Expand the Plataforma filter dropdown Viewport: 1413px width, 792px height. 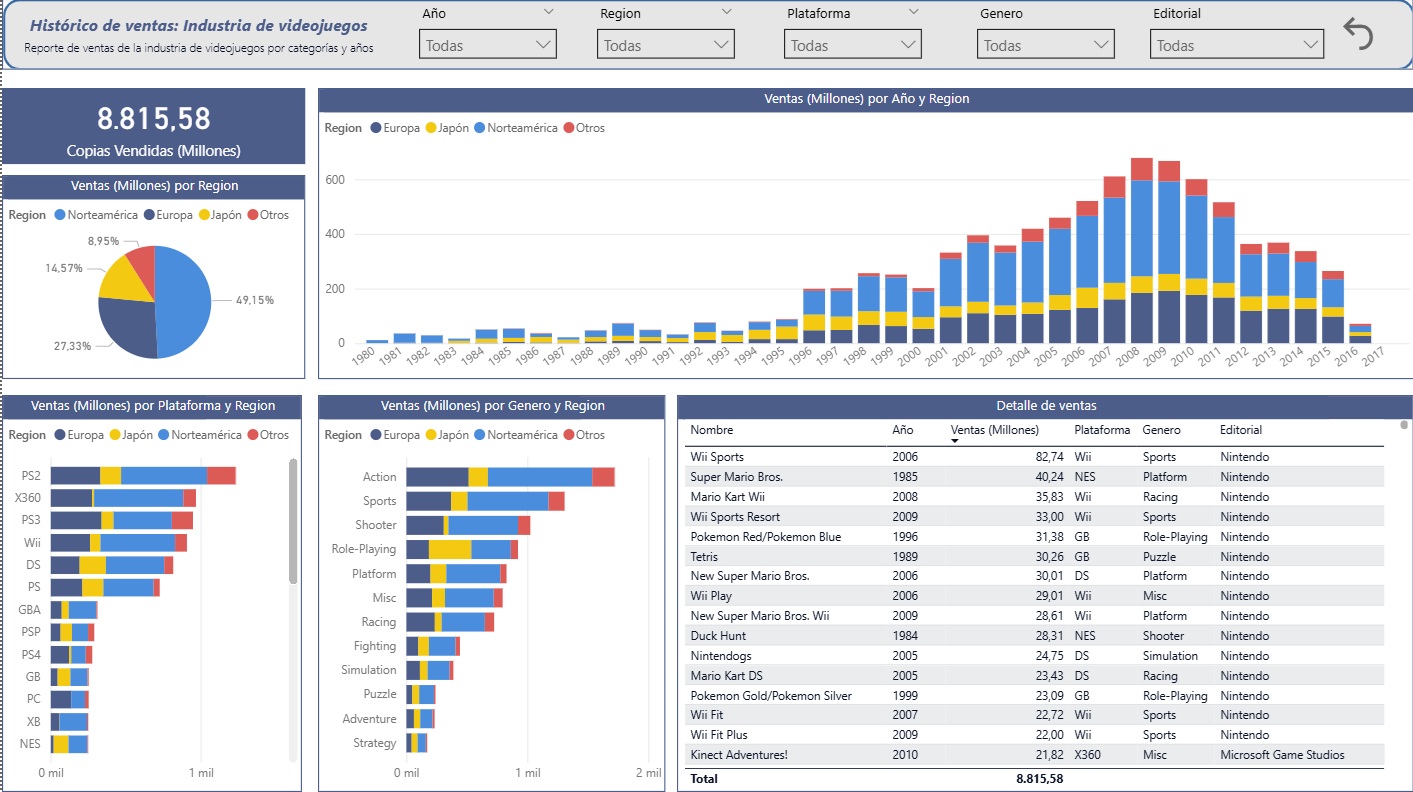[853, 45]
